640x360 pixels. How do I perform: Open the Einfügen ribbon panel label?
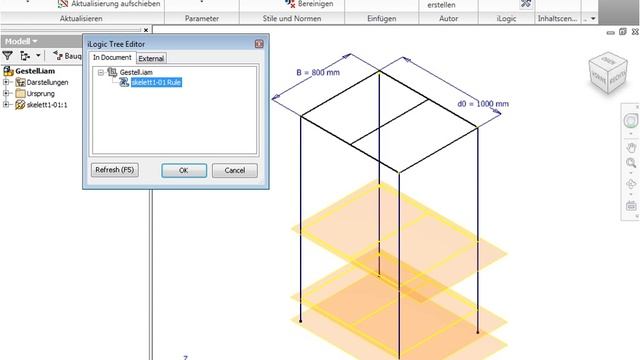point(381,18)
